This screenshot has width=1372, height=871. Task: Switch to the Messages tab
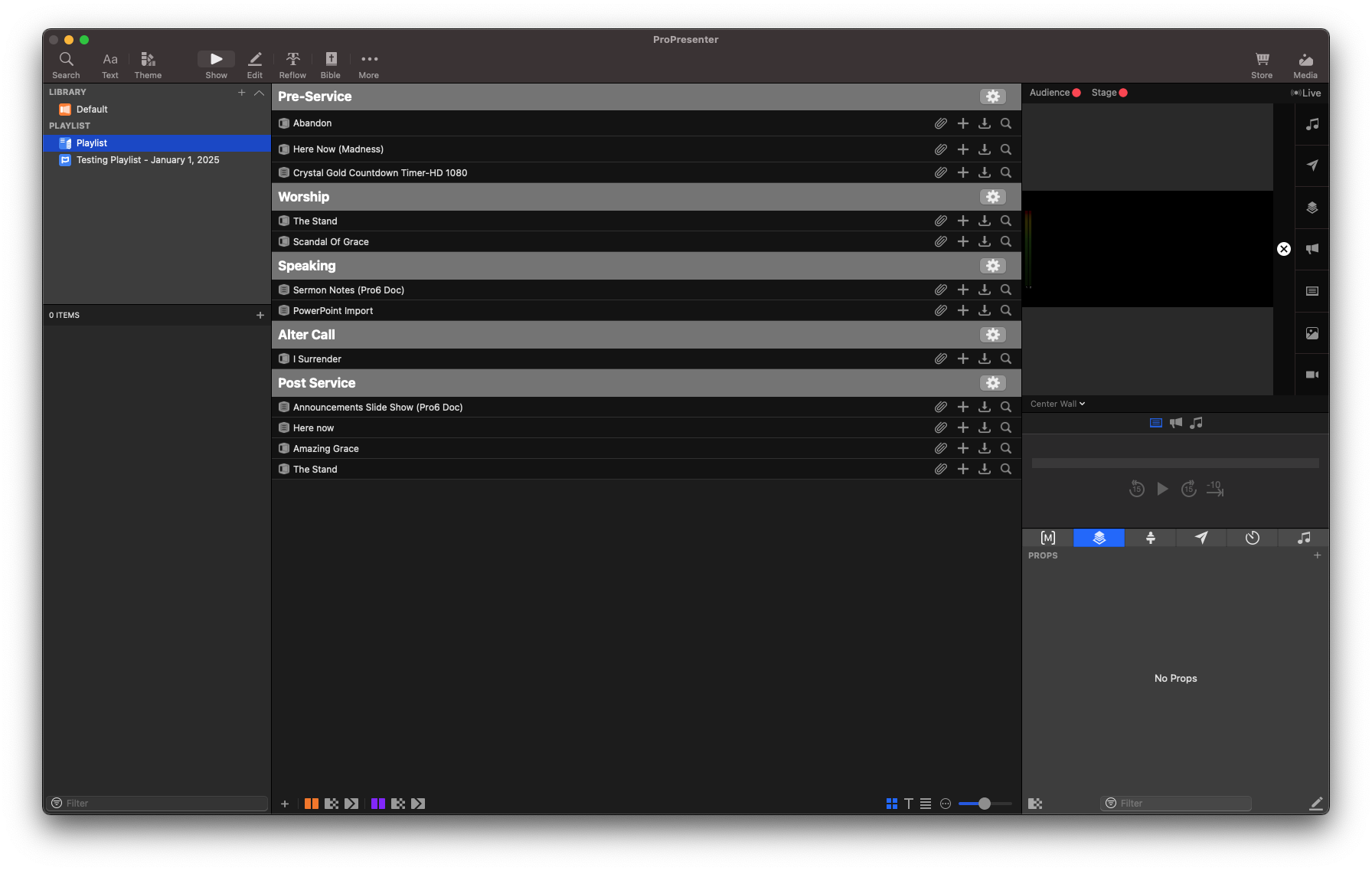[1201, 538]
